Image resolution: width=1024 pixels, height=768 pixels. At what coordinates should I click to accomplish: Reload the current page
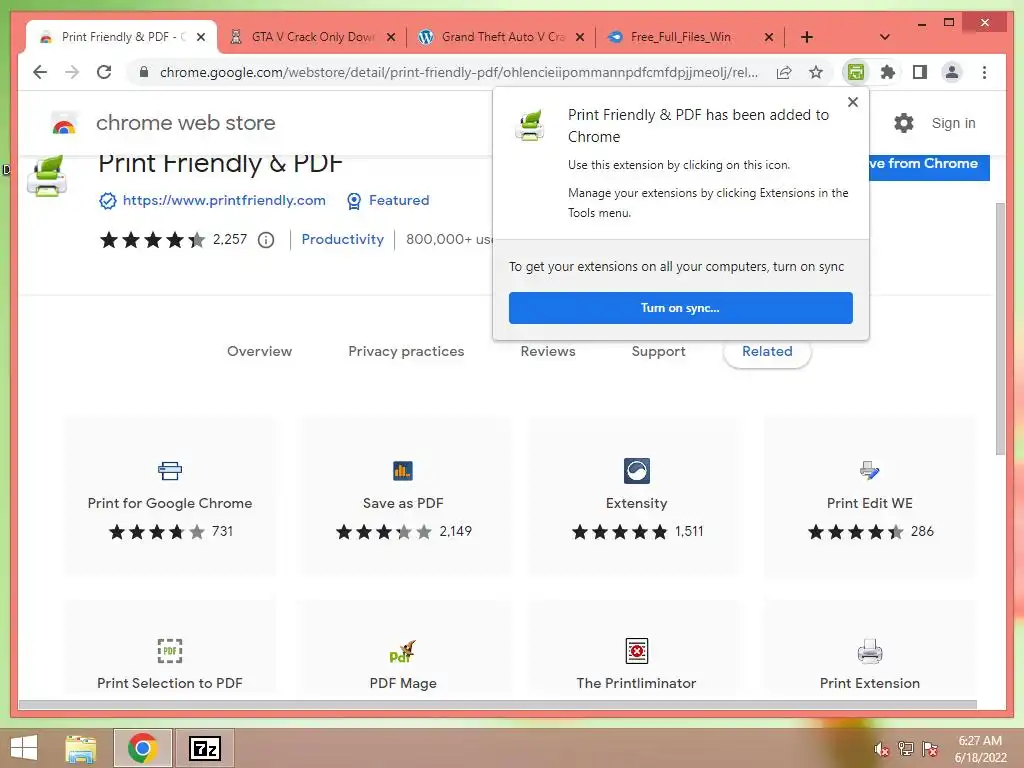pos(104,72)
